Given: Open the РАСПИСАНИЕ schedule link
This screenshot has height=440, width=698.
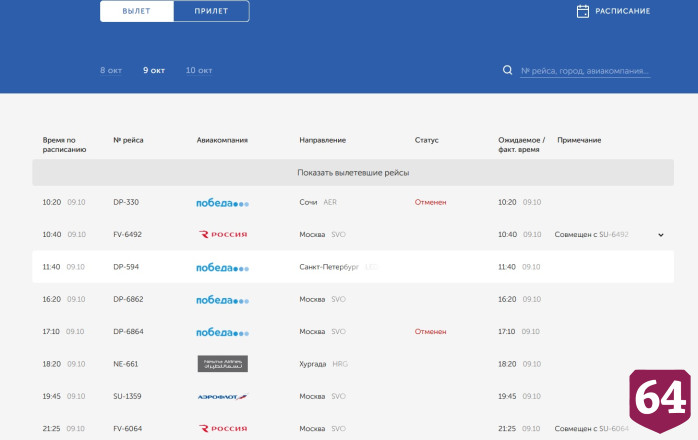Looking at the screenshot, I should tap(622, 11).
